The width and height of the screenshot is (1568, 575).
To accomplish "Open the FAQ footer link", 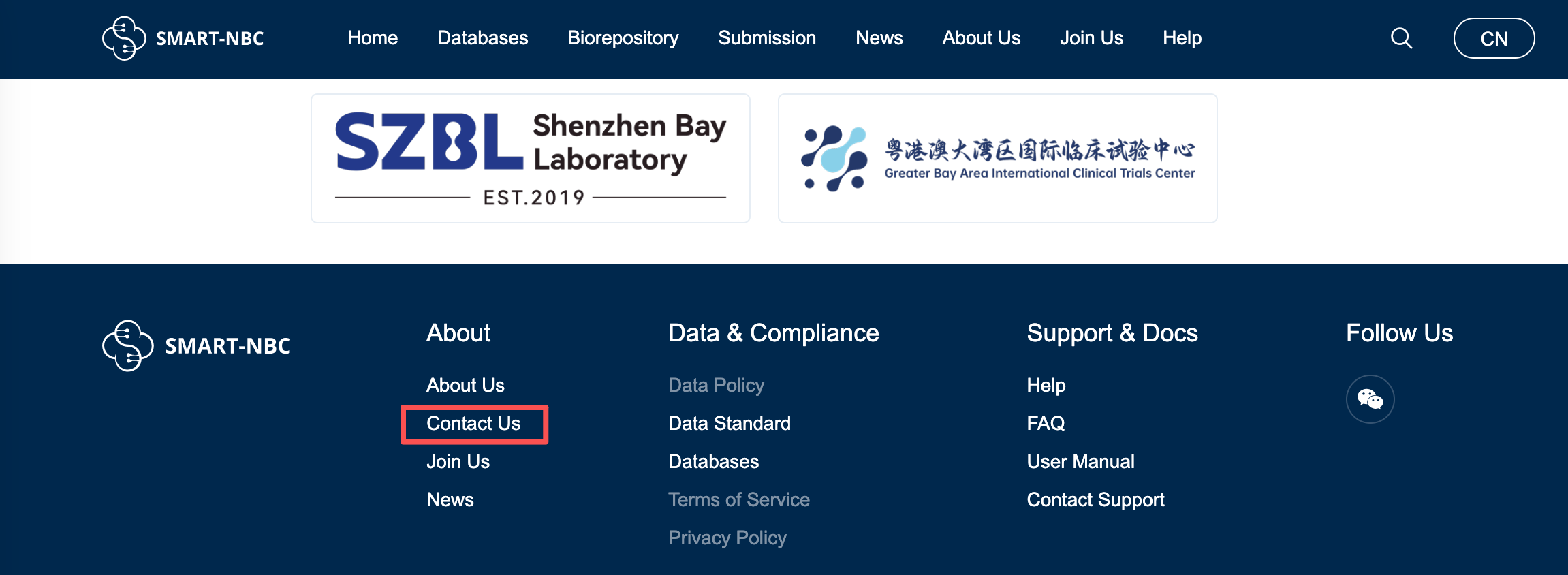I will 1046,424.
